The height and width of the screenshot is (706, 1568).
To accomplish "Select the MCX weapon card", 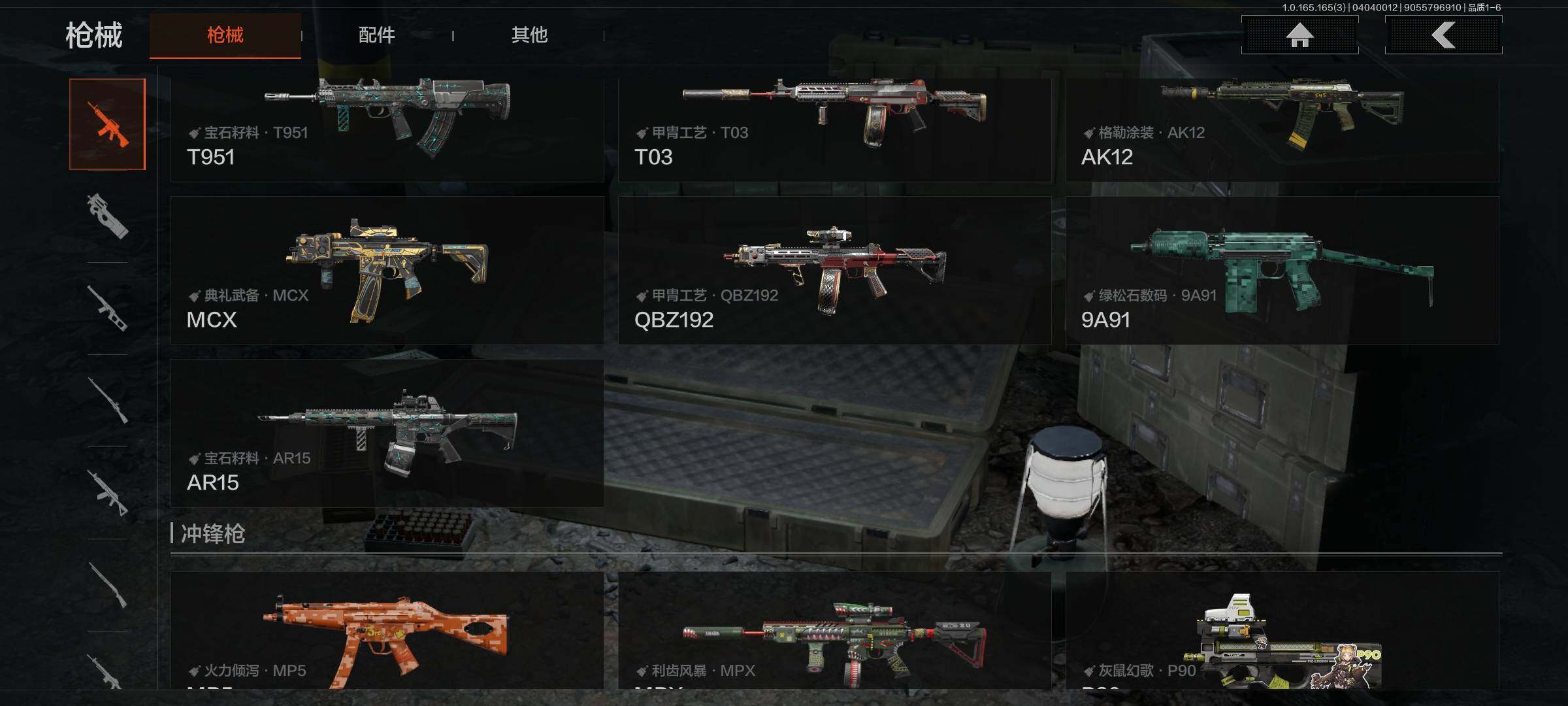I will pyautogui.click(x=387, y=271).
